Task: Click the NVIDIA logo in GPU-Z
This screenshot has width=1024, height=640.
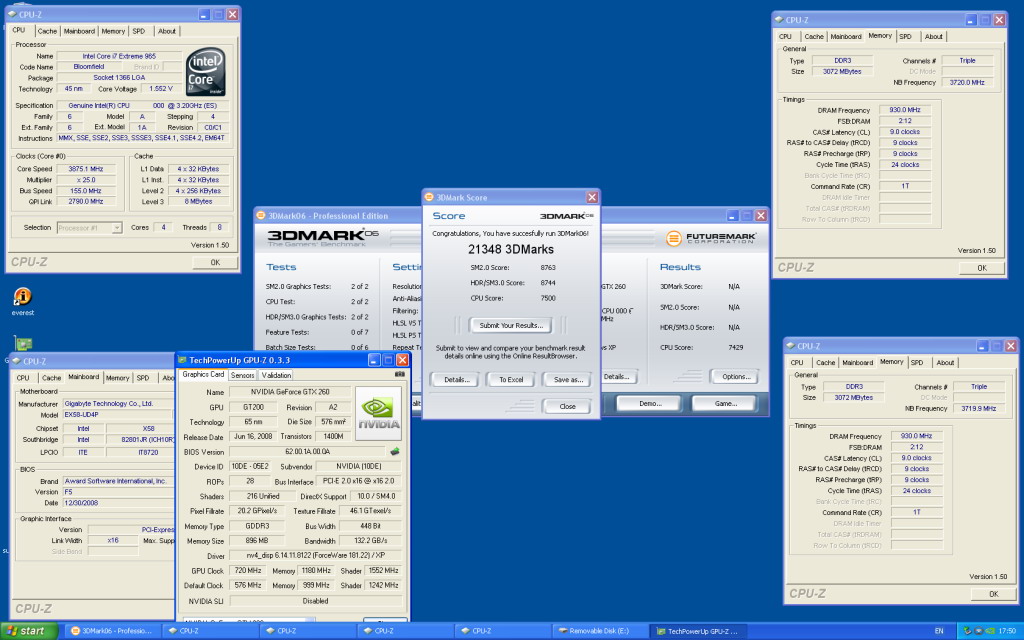Action: click(378, 414)
